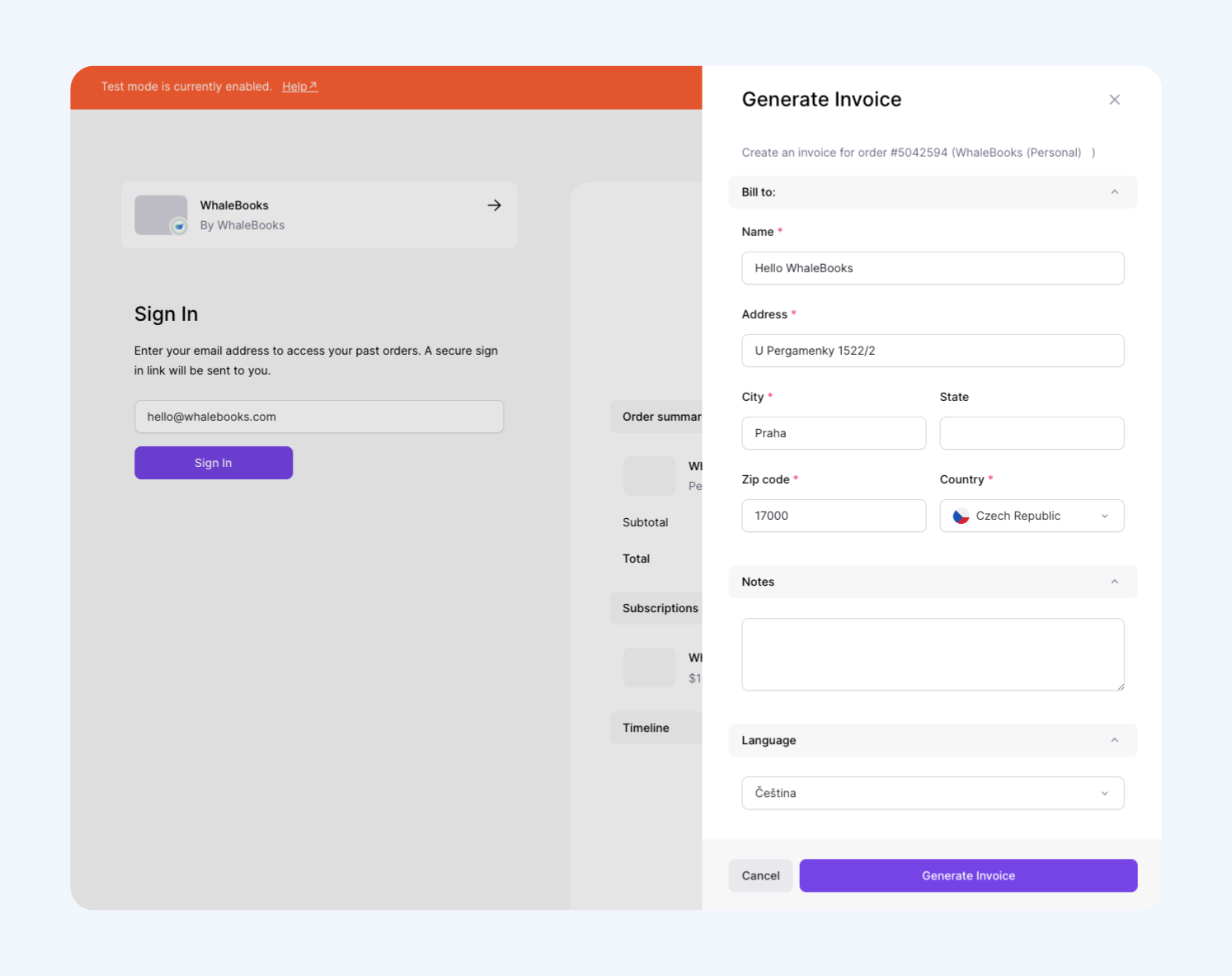1232x976 pixels.
Task: Click the Cancel button
Action: tap(760, 875)
